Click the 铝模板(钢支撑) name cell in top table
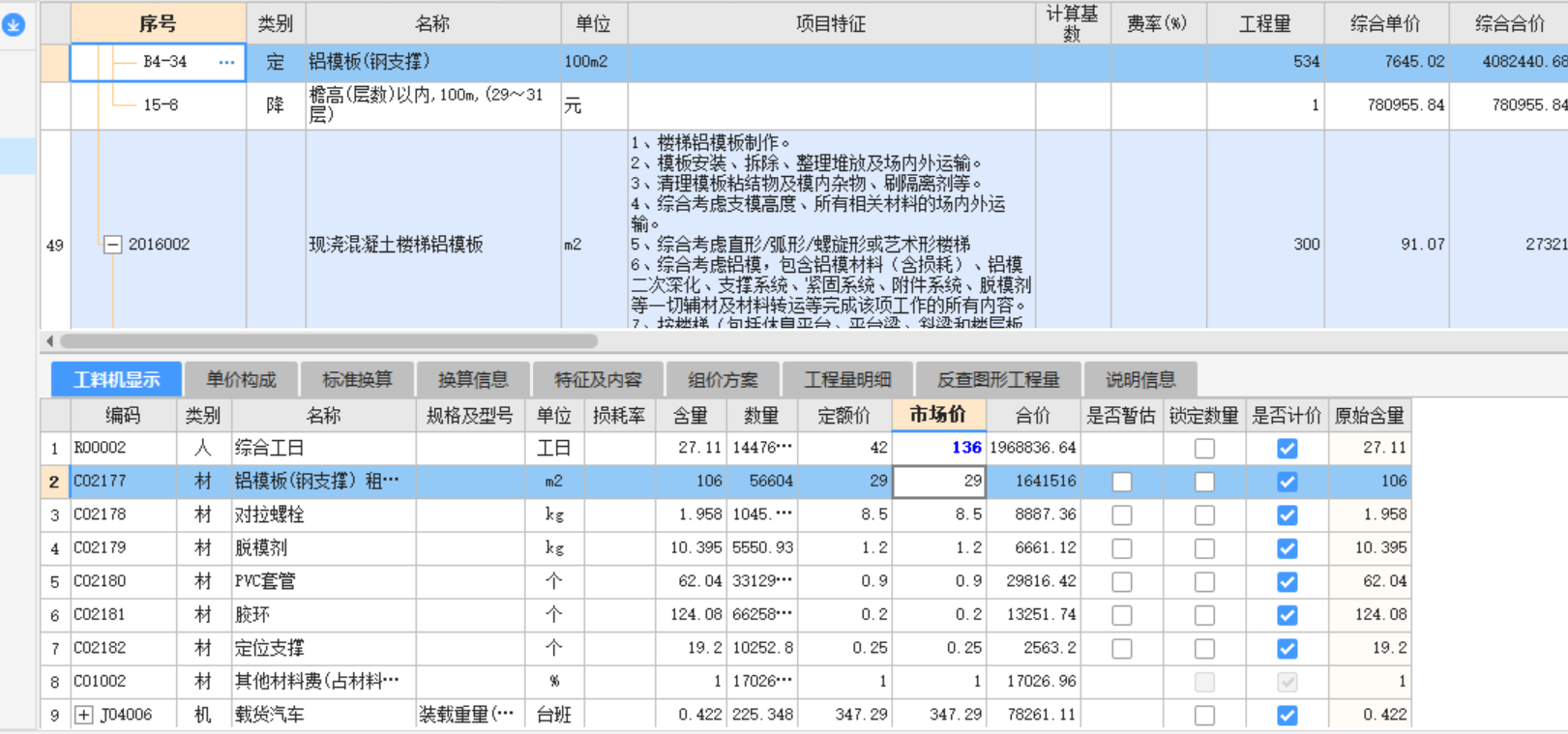The height and width of the screenshot is (734, 1568). coord(433,62)
